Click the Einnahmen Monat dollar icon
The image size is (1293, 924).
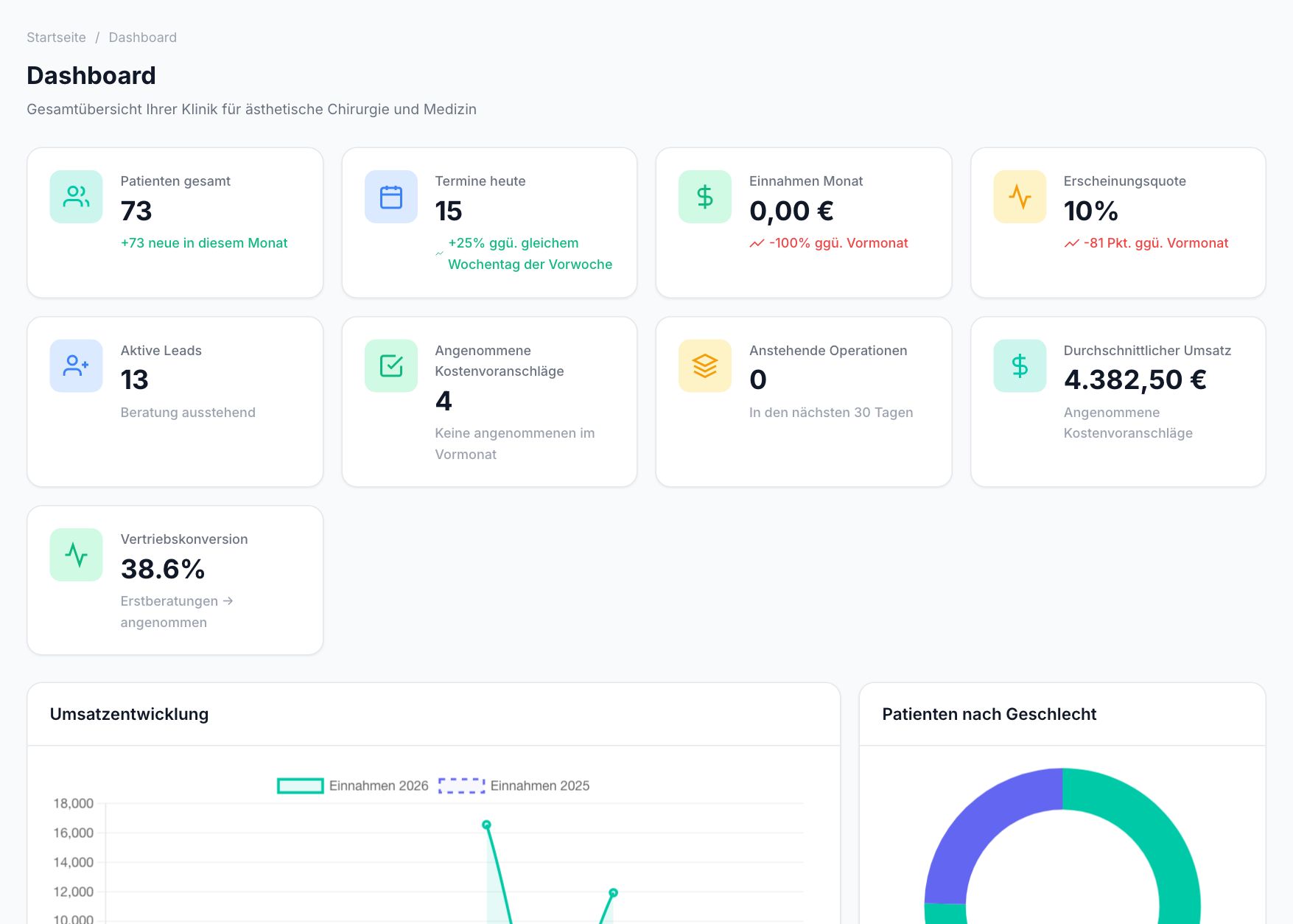pyautogui.click(x=705, y=197)
